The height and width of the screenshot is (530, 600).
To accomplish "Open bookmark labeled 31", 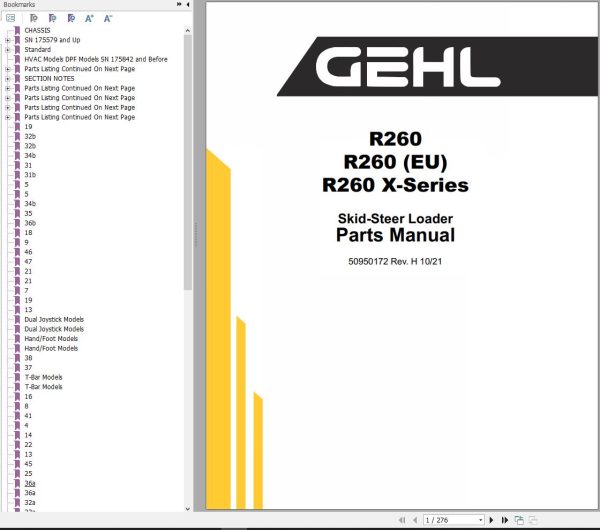I will click(x=28, y=165).
